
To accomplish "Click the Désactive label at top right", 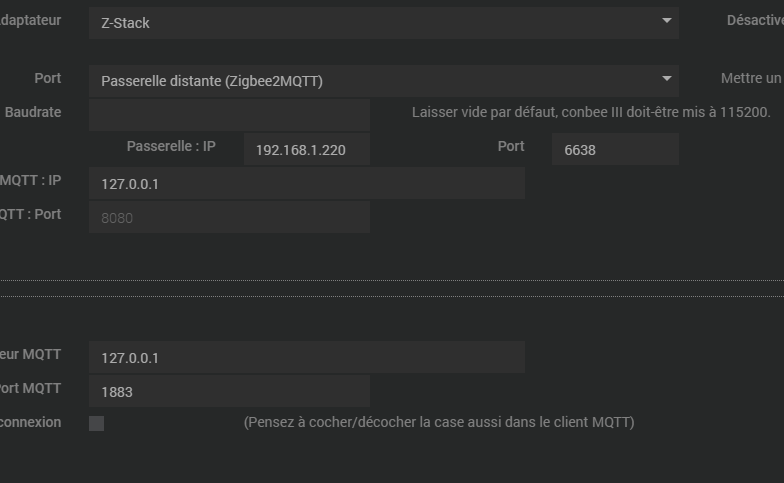I will [x=755, y=20].
